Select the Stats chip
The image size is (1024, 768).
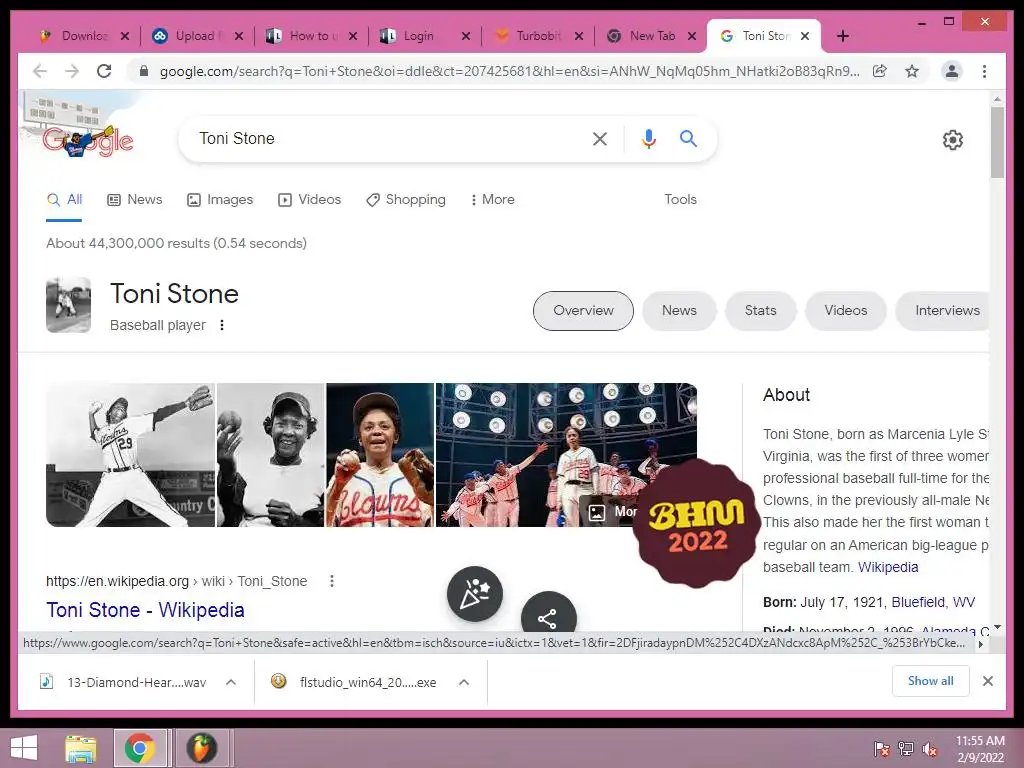[761, 311]
